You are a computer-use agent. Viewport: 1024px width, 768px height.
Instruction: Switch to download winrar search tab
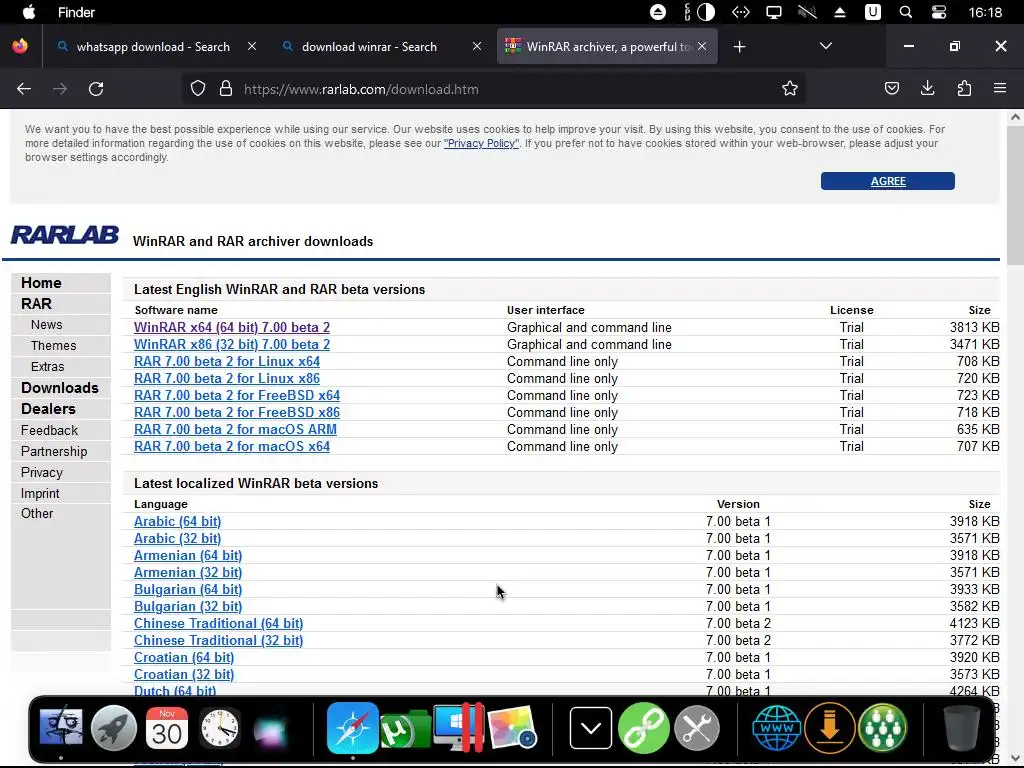pyautogui.click(x=370, y=46)
